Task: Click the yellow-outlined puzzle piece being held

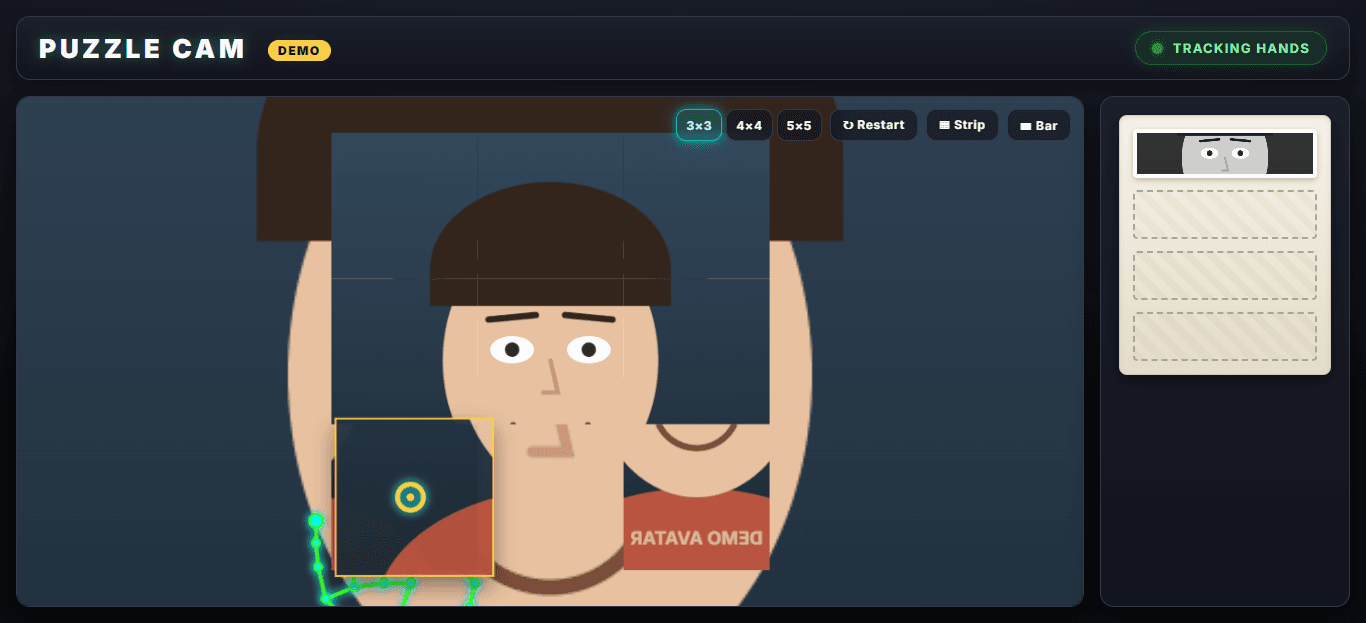Action: [x=414, y=497]
